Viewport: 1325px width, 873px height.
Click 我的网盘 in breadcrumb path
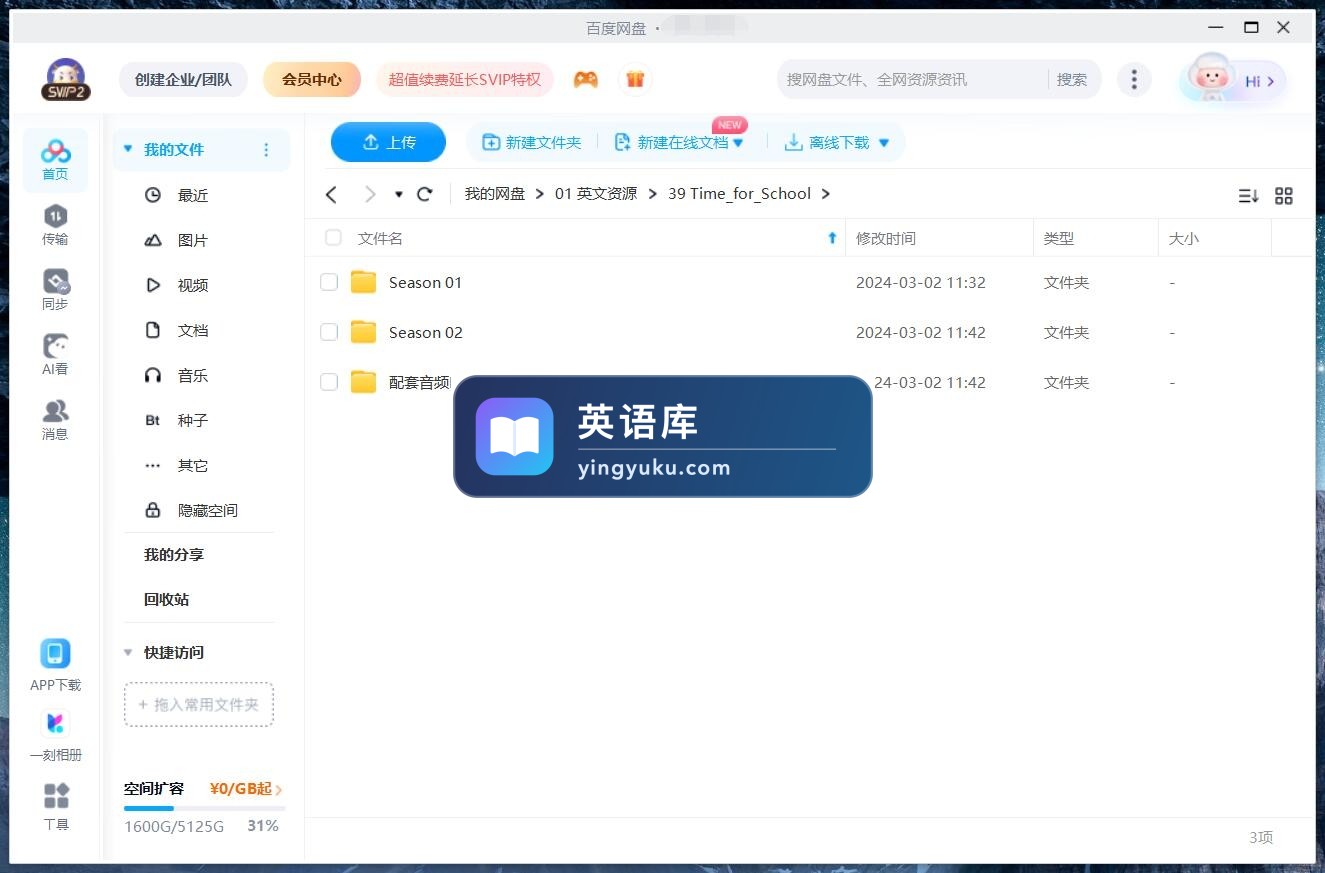(x=495, y=194)
